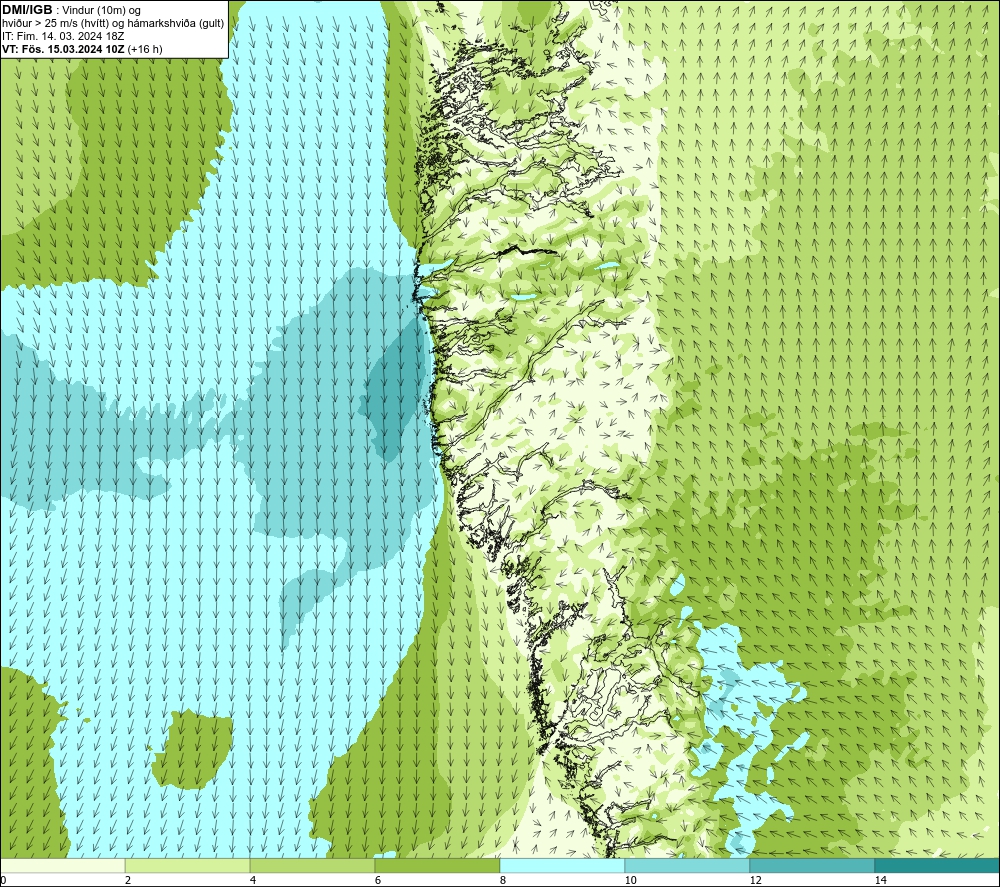The image size is (1000, 887).
Task: Select the 'IT: Fim. 14. 03. 2024 18Z' line
Action: (64, 36)
